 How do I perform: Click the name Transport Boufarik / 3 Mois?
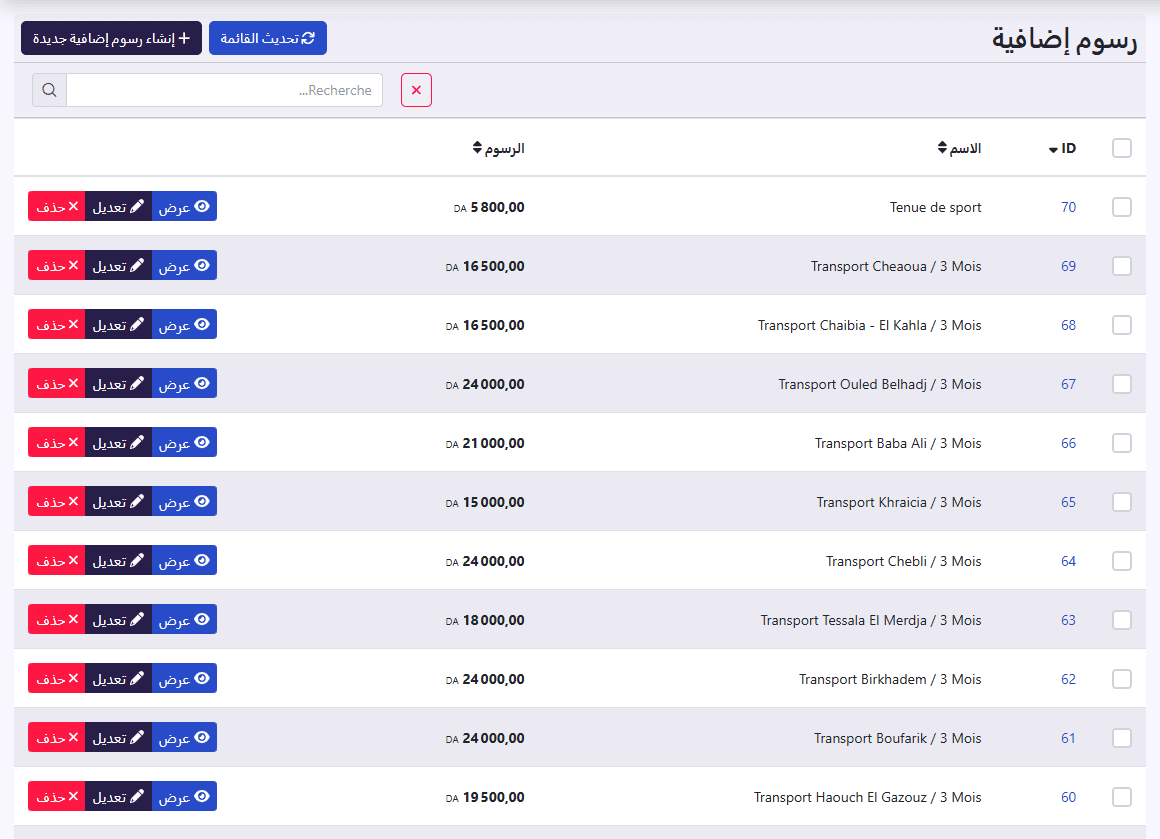[x=897, y=738]
